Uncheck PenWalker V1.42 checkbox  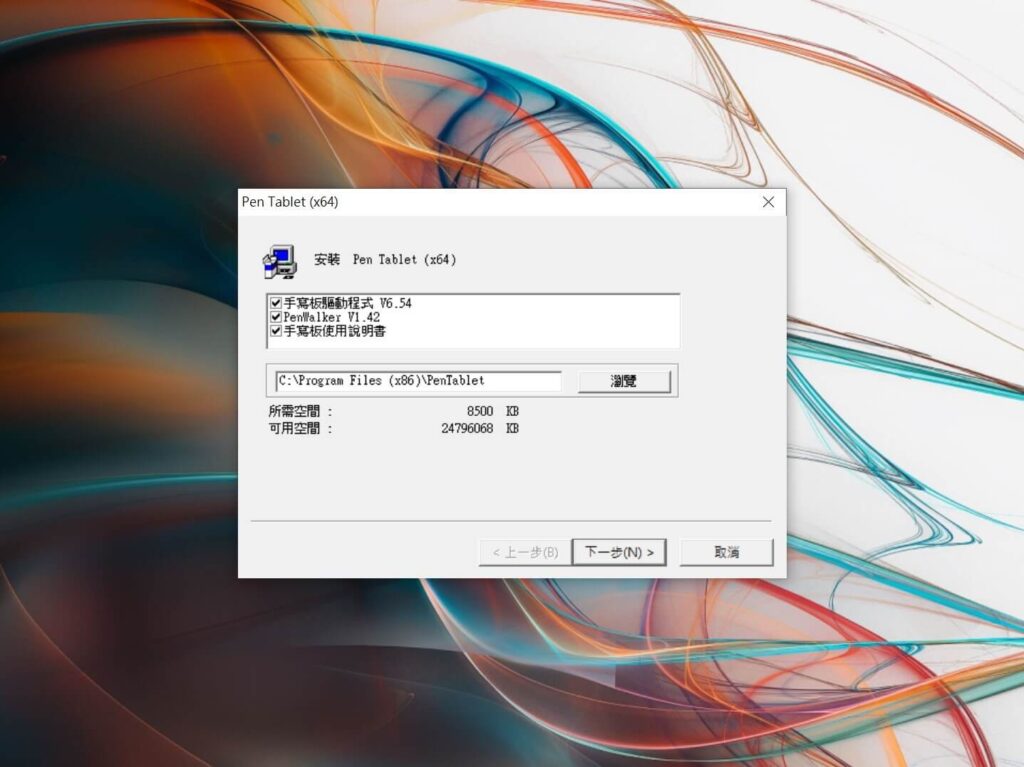276,317
